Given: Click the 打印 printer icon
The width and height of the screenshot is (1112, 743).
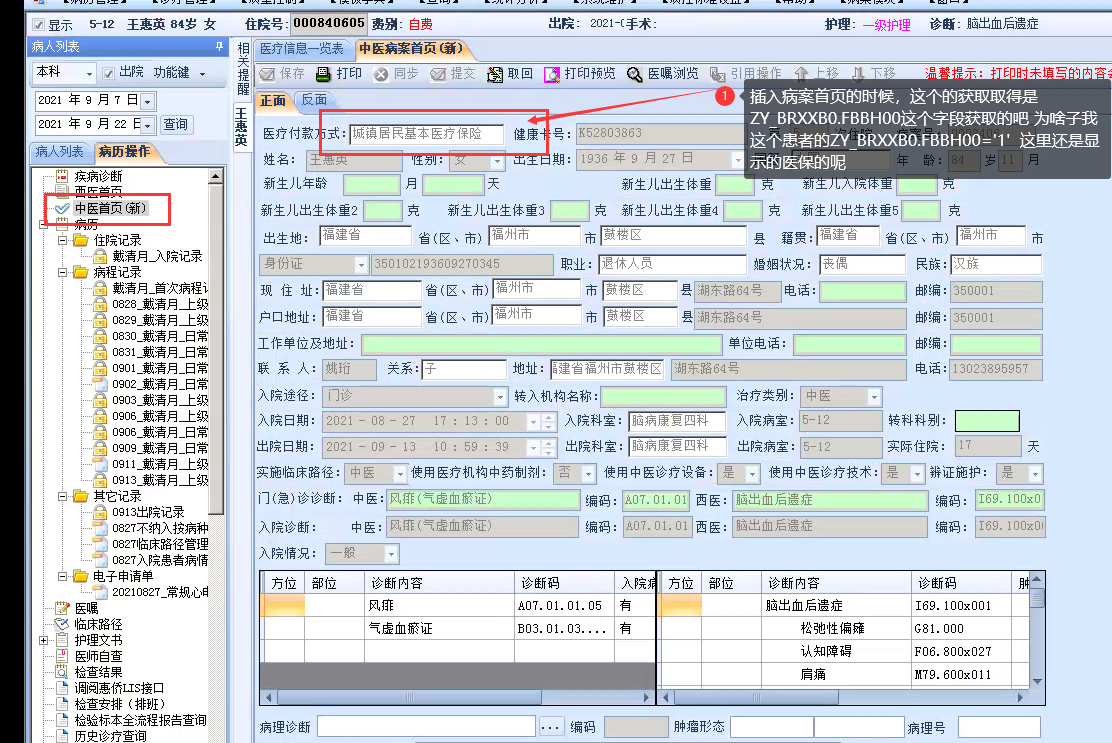Looking at the screenshot, I should click(323, 74).
